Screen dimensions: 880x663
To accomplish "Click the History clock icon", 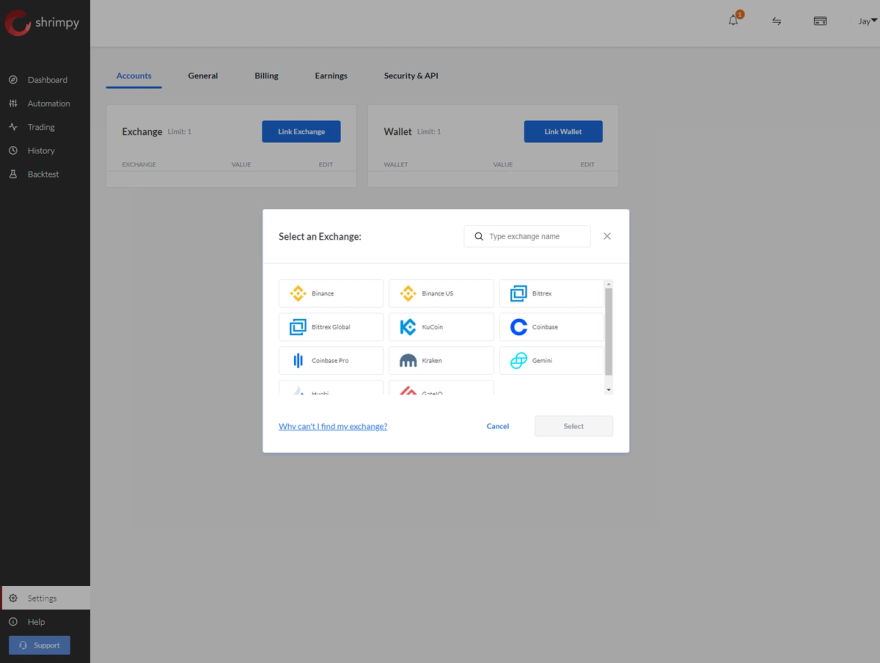I will 13,150.
